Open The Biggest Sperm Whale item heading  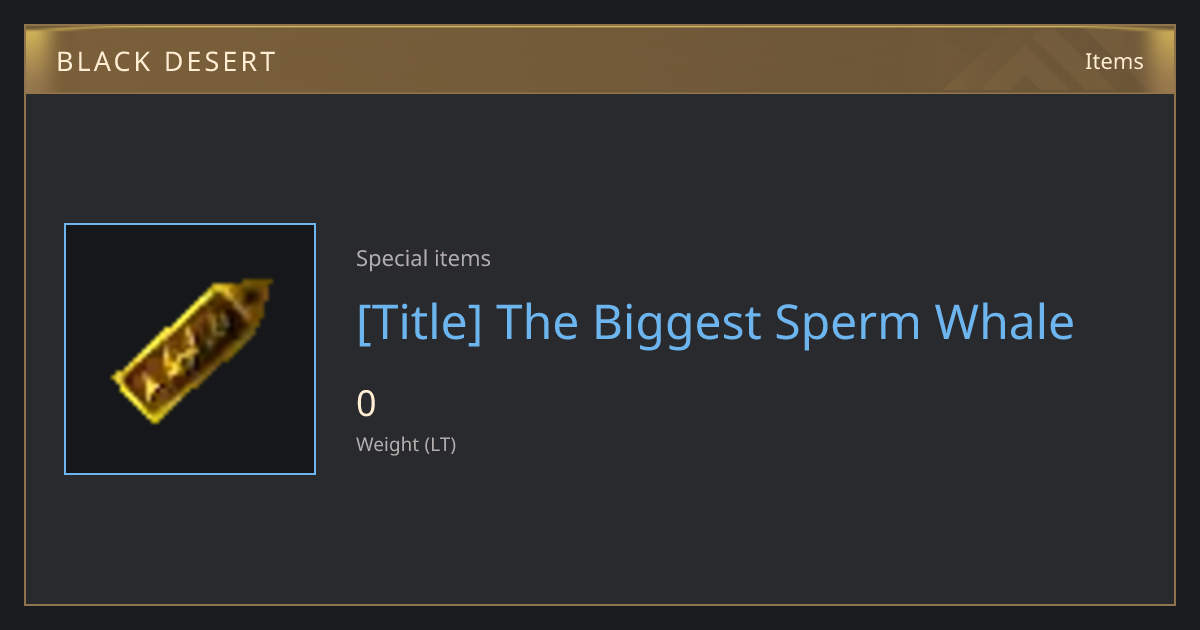click(715, 323)
